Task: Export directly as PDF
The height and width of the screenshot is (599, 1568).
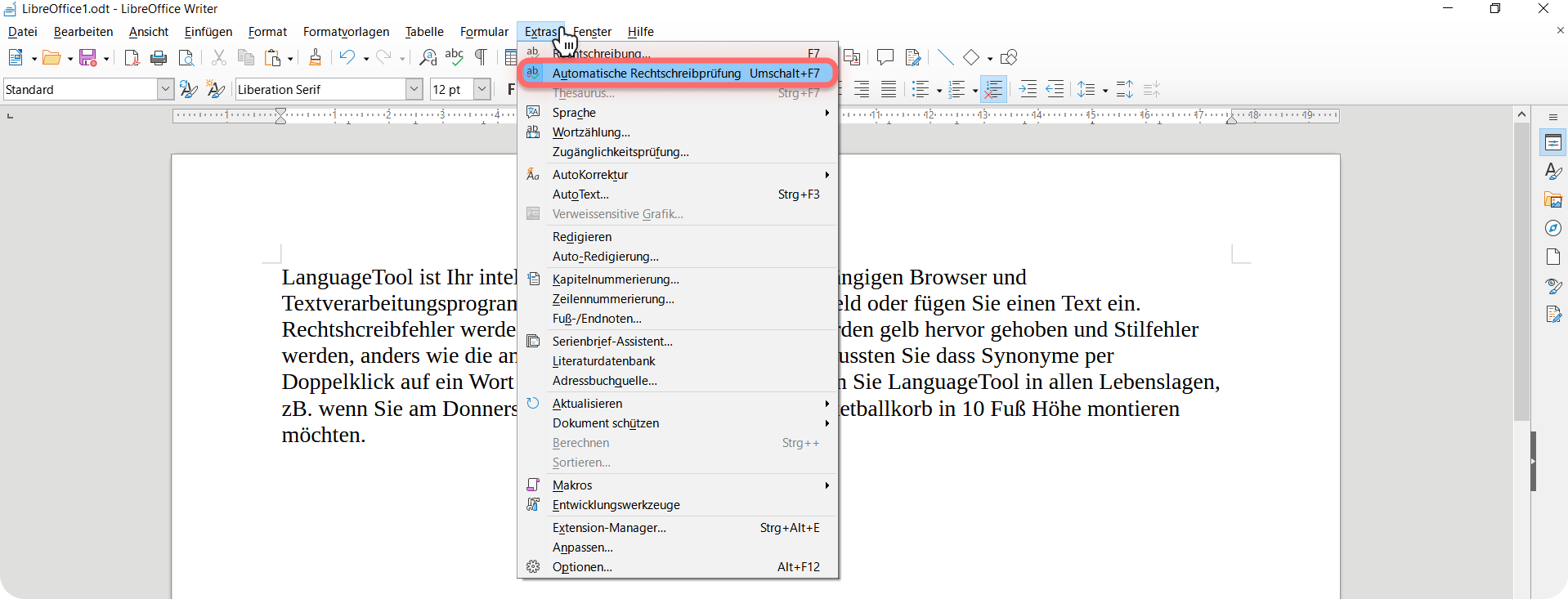Action: 132,58
